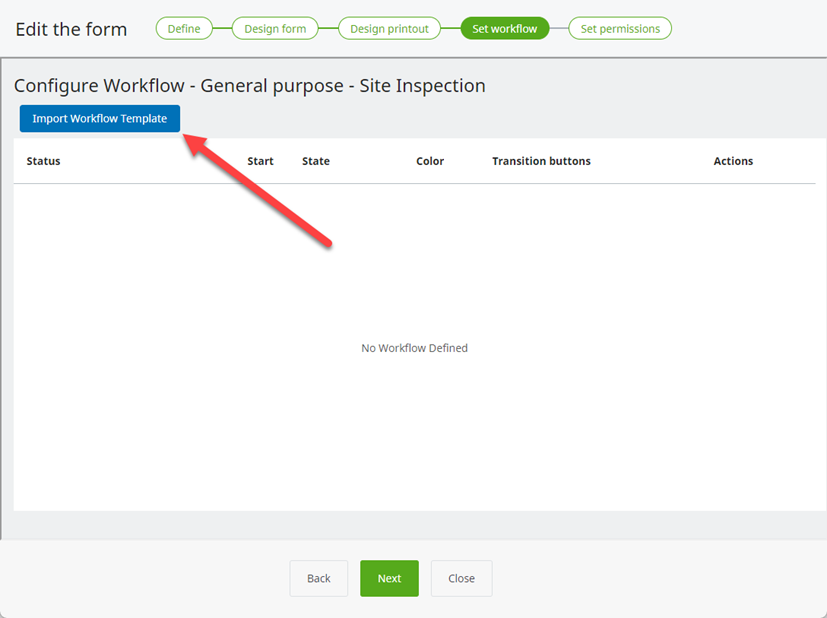This screenshot has height=618, width=827.
Task: Click the Transition buttons column header
Action: point(541,161)
